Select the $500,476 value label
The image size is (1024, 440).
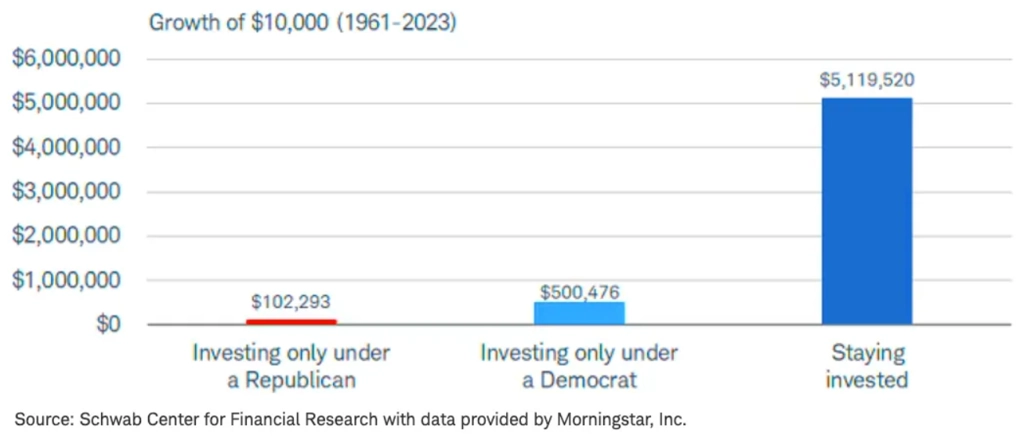coord(579,290)
